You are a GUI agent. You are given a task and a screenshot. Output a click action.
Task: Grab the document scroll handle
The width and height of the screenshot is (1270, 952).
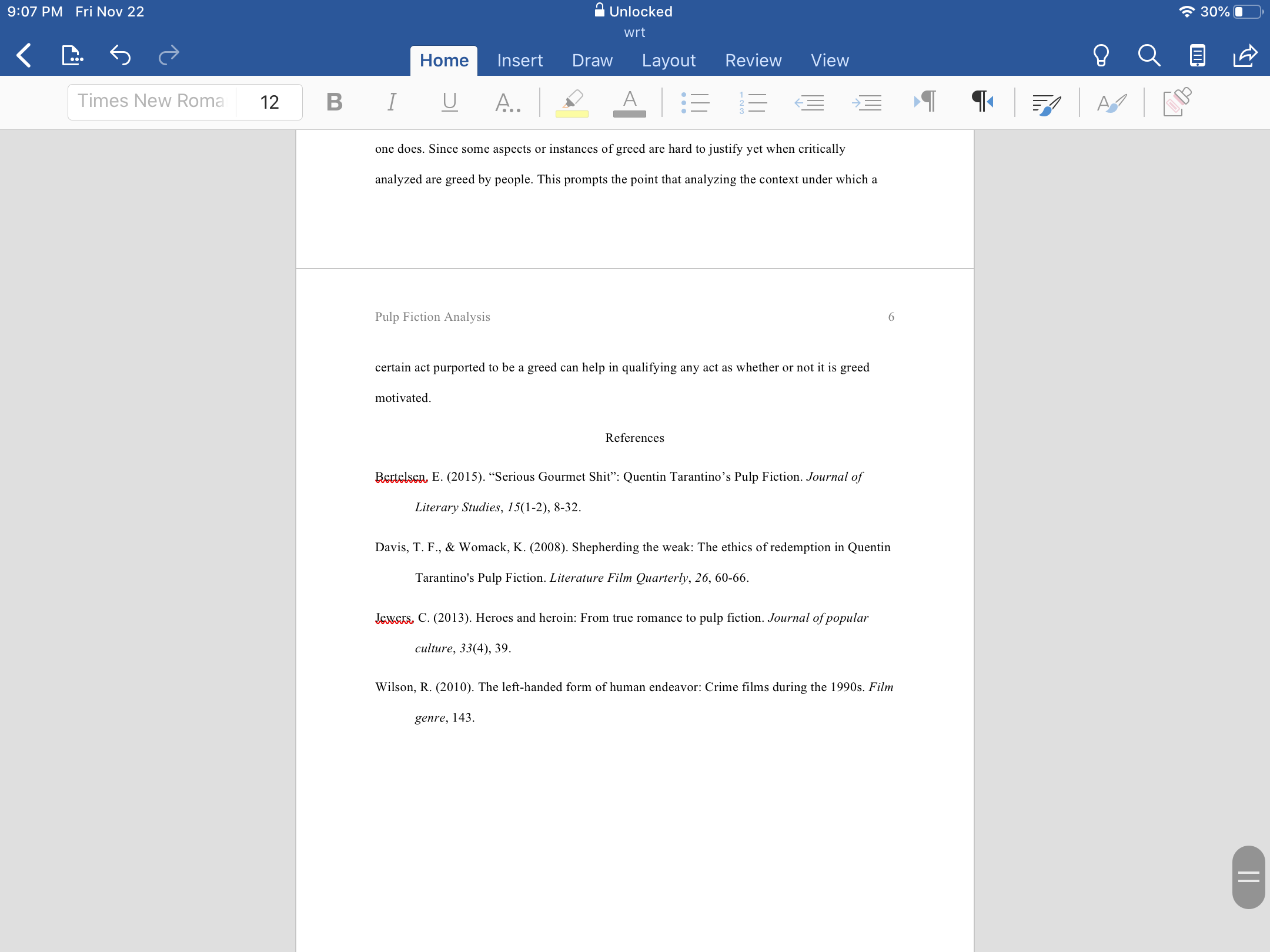click(1248, 877)
